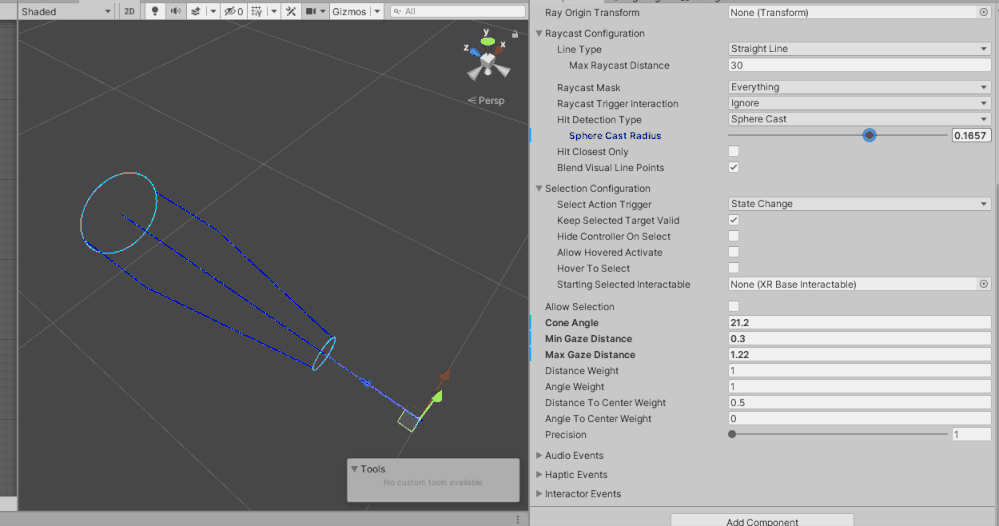Open Select Action Trigger dropdown

pyautogui.click(x=859, y=204)
